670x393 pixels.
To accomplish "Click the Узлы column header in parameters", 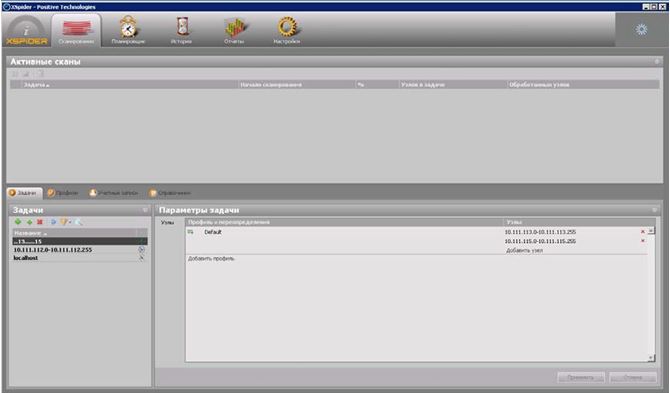I will click(579, 222).
